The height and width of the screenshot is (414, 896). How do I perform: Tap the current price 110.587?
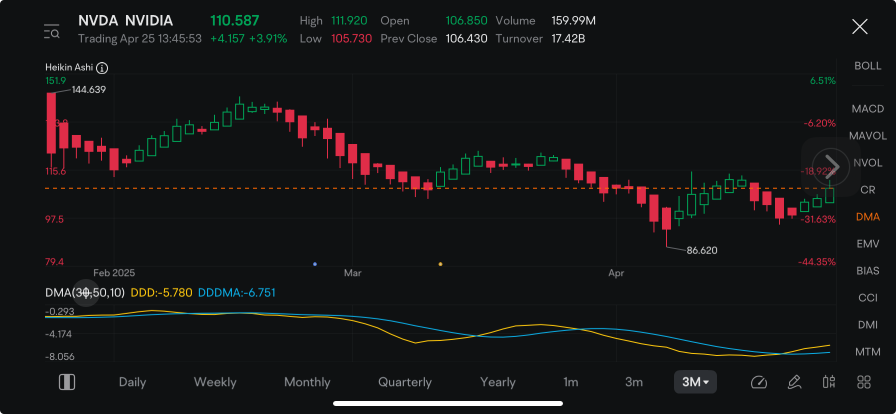pos(235,21)
